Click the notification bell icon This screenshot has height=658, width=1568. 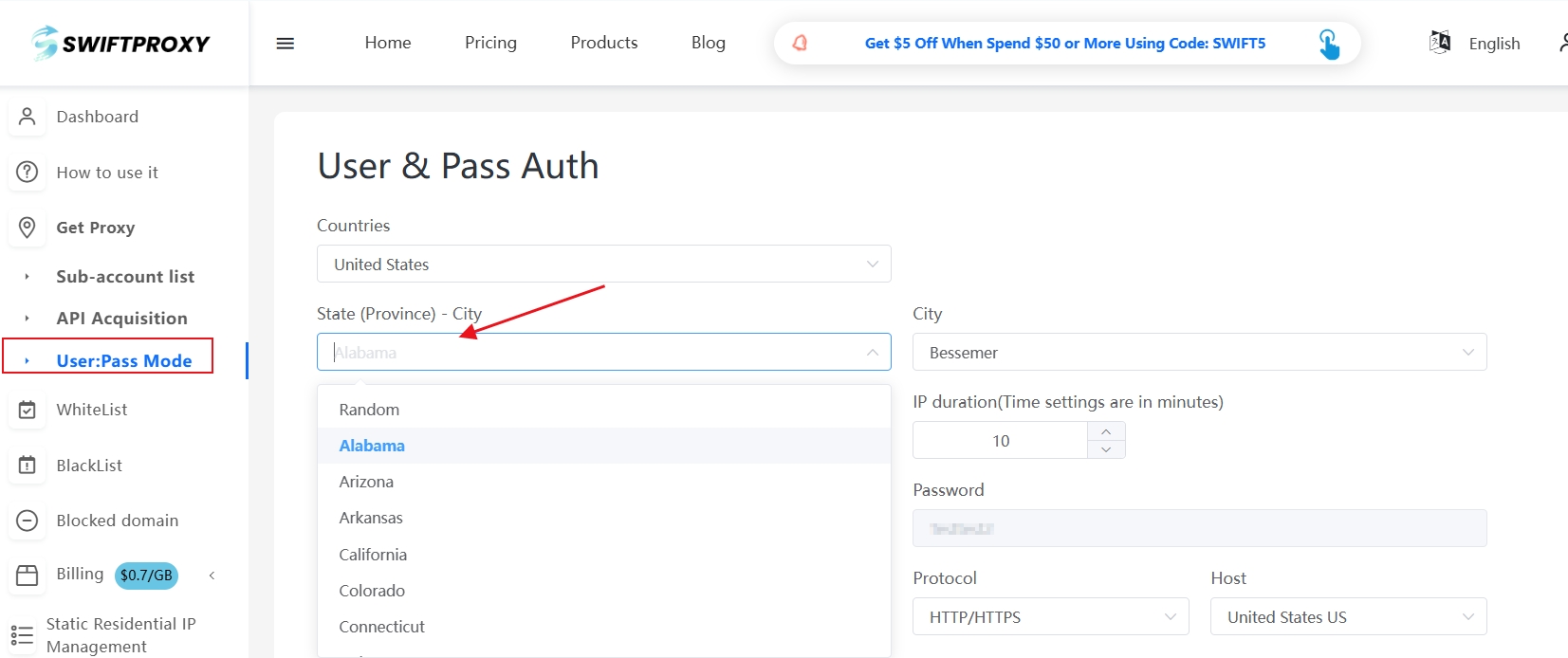pos(800,43)
